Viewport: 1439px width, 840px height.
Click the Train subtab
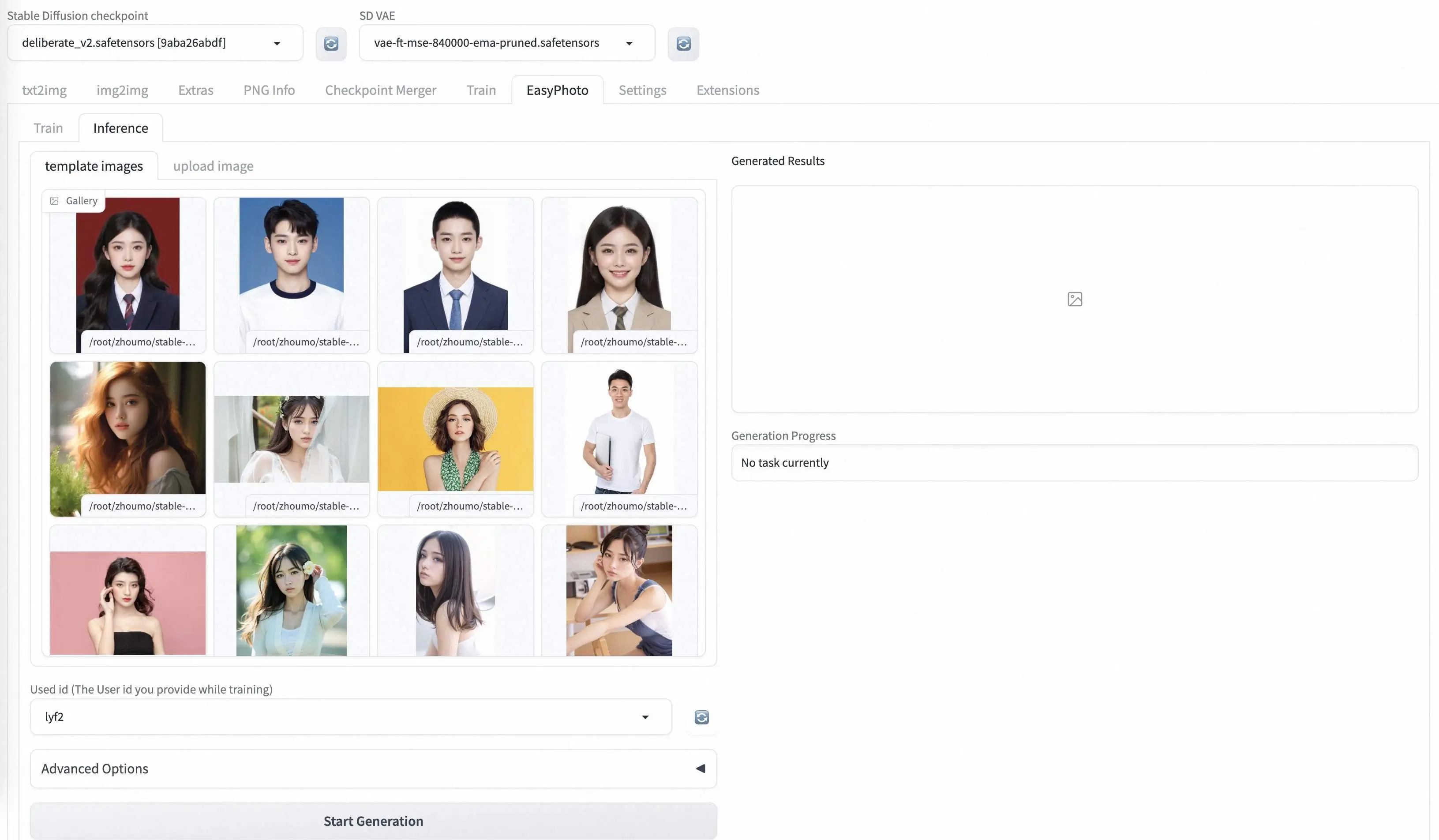click(x=48, y=127)
